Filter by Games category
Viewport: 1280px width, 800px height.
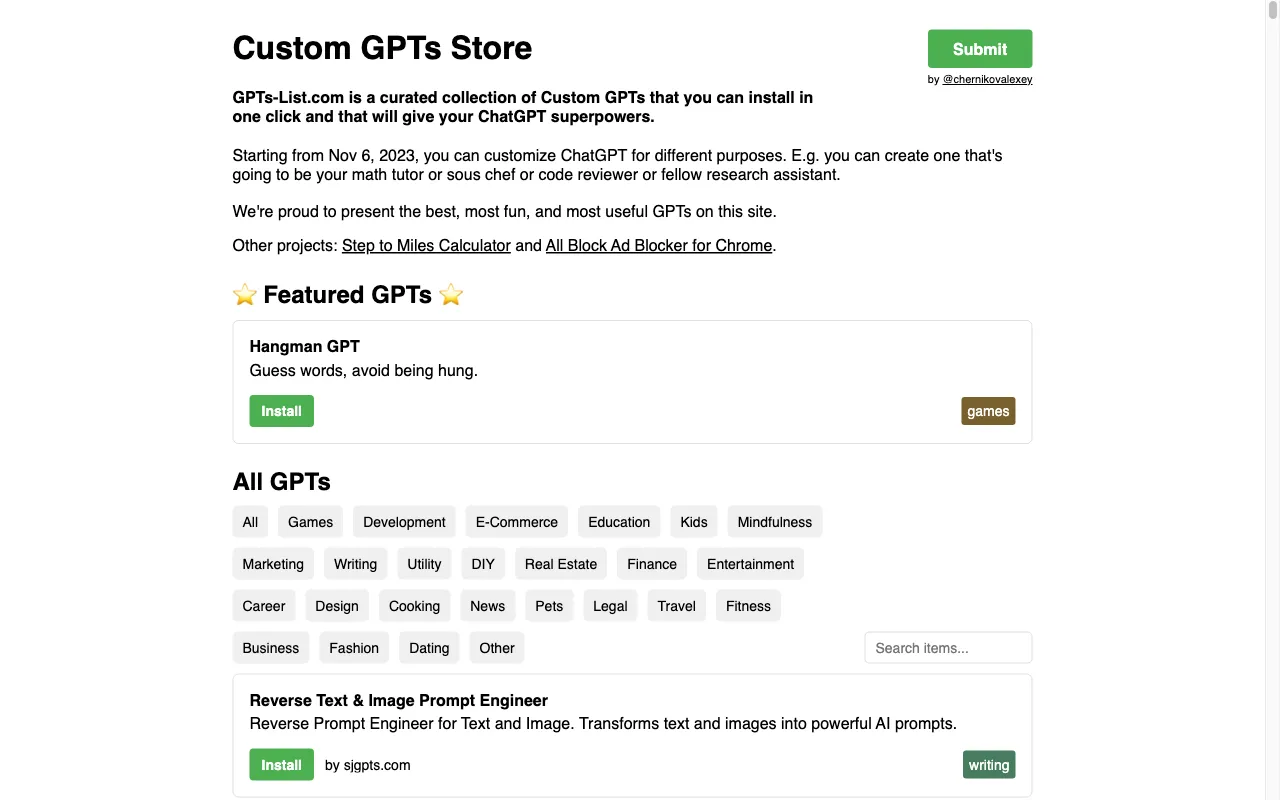[311, 522]
